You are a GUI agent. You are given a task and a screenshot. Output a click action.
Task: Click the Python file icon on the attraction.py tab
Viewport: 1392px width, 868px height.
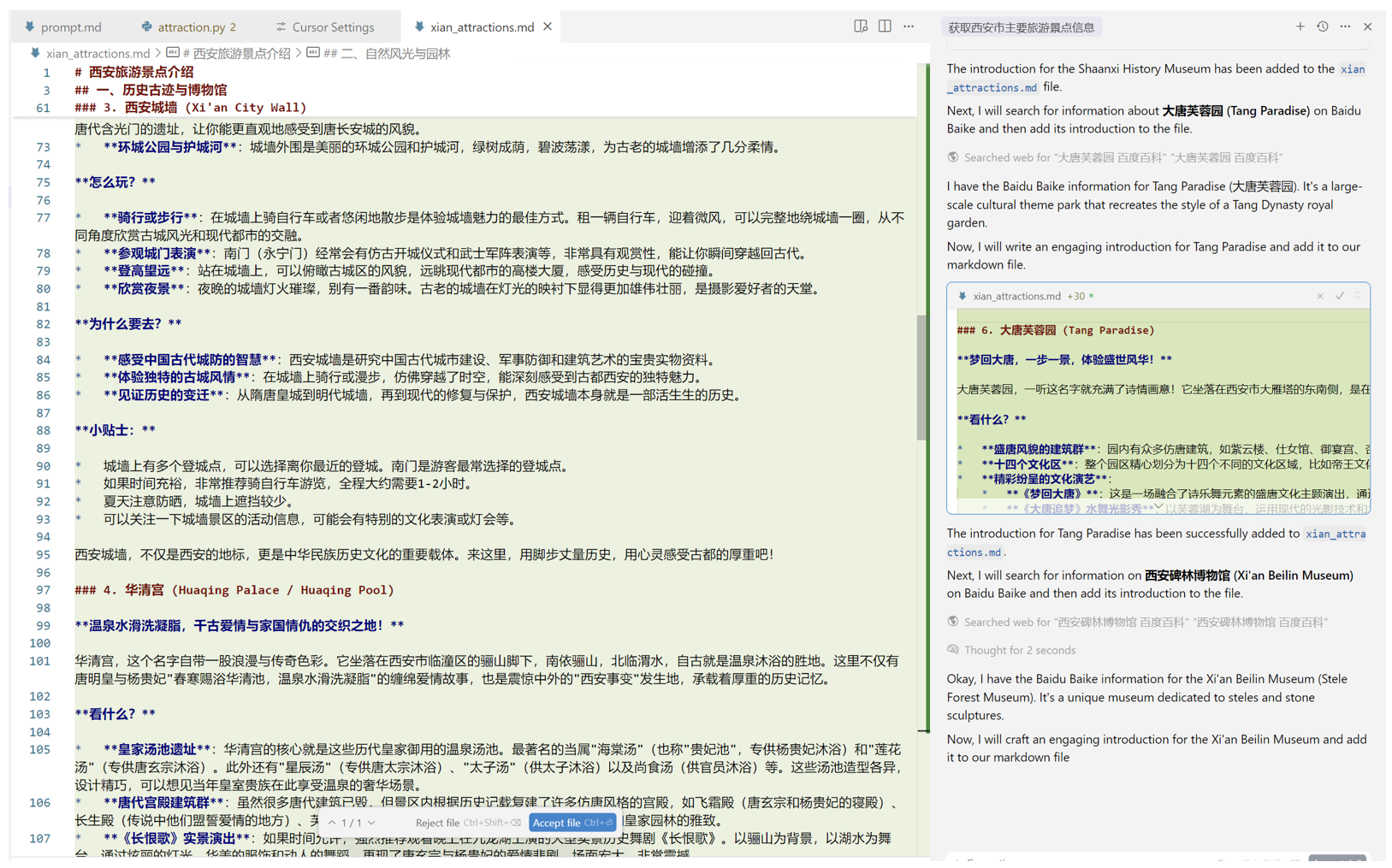(146, 27)
